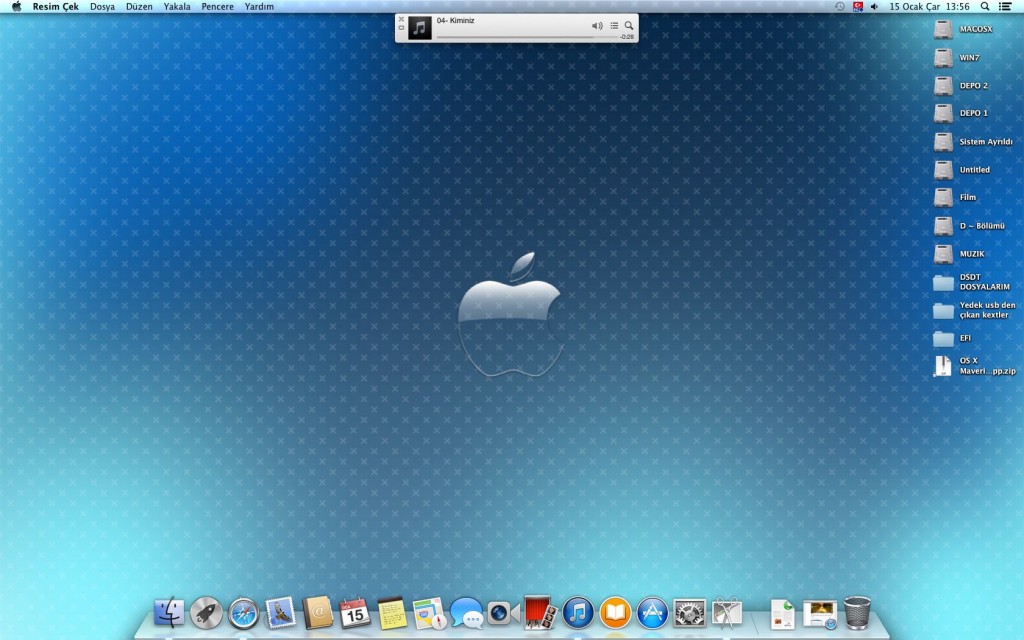Open Calendar icon showing 15

355,613
